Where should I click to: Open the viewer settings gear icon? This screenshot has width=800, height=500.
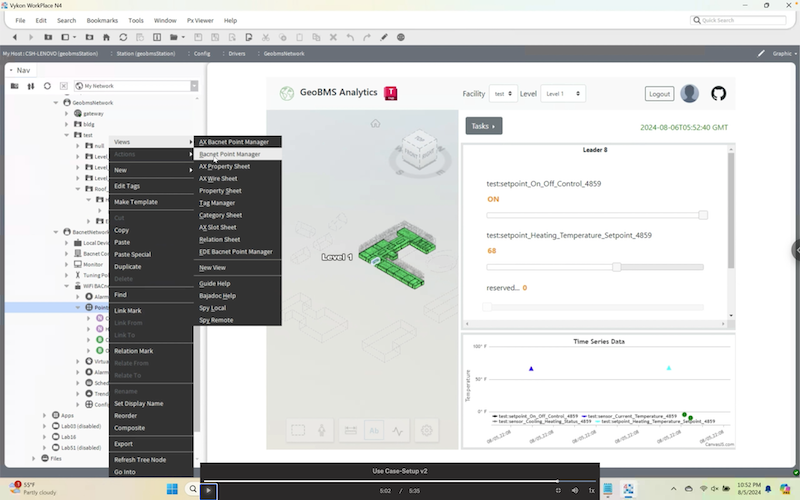point(427,431)
